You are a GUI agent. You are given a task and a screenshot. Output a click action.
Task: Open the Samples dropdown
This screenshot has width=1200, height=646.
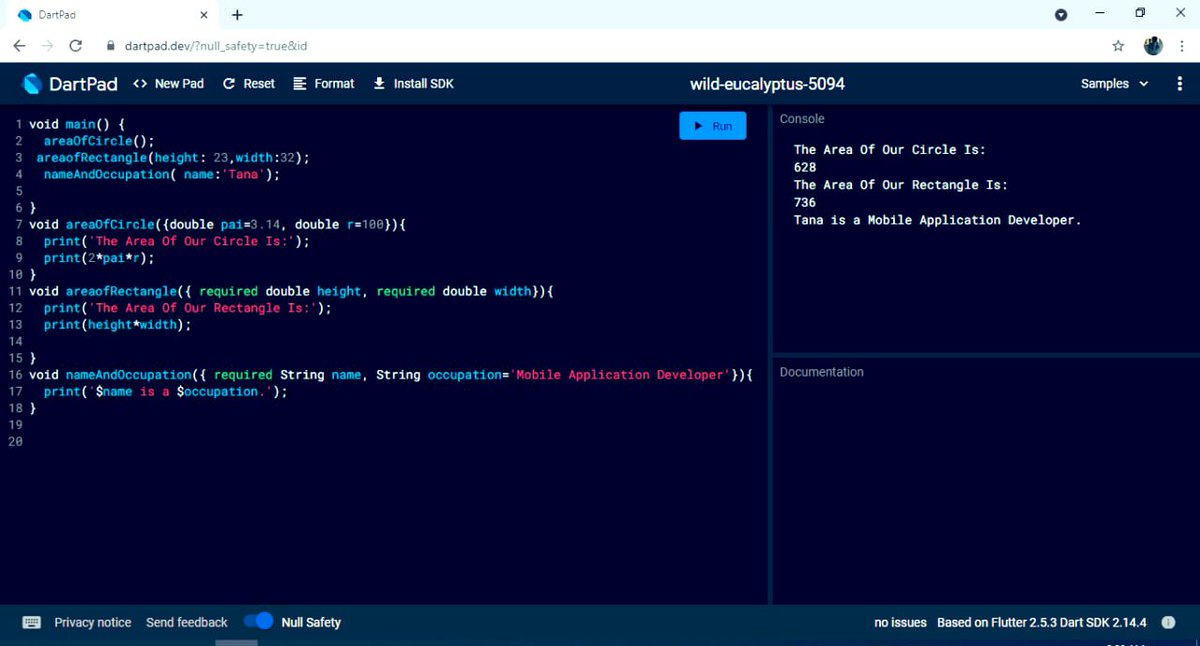coord(1115,84)
